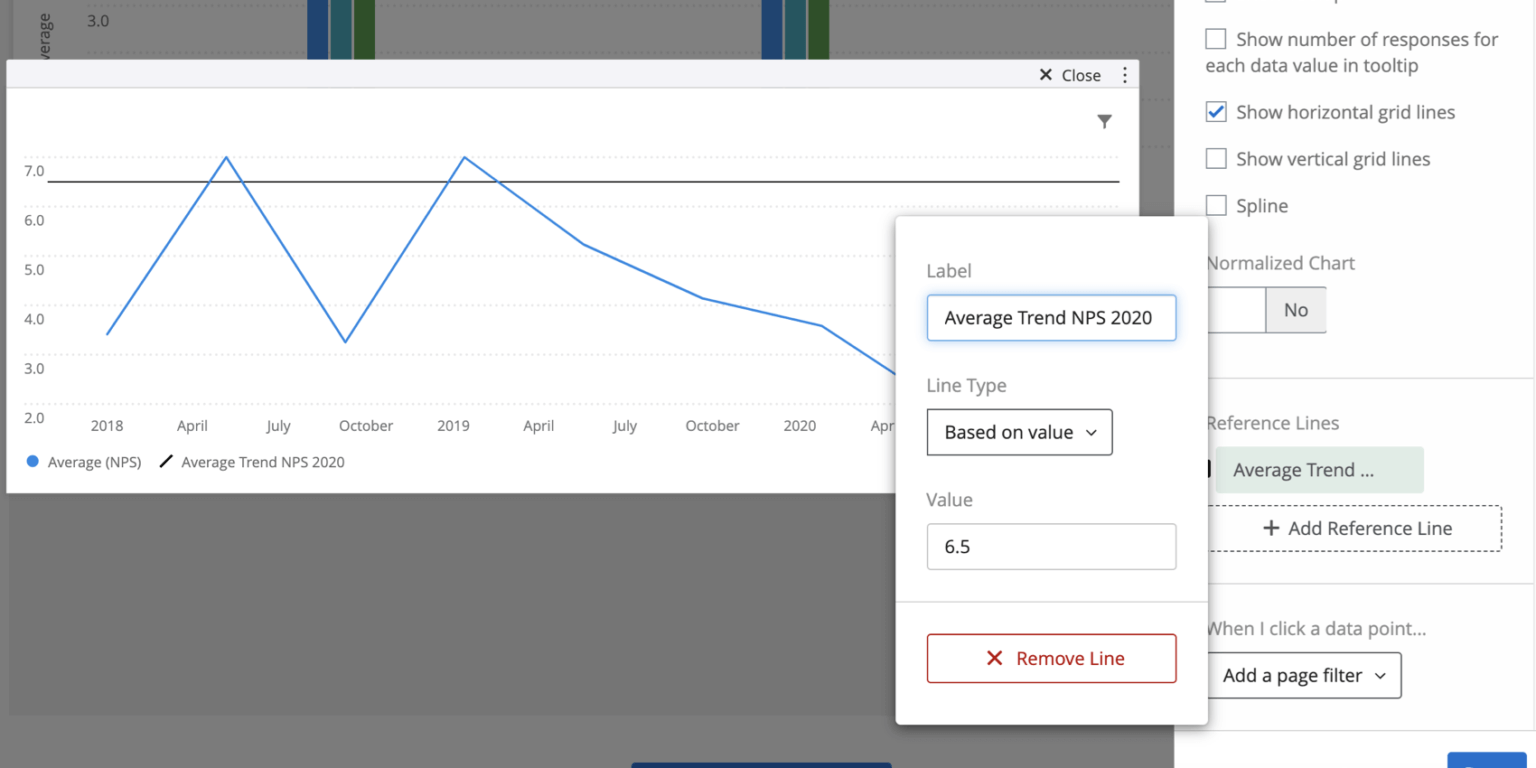This screenshot has width=1536, height=768.
Task: Enable the Spline option
Action: click(x=1215, y=205)
